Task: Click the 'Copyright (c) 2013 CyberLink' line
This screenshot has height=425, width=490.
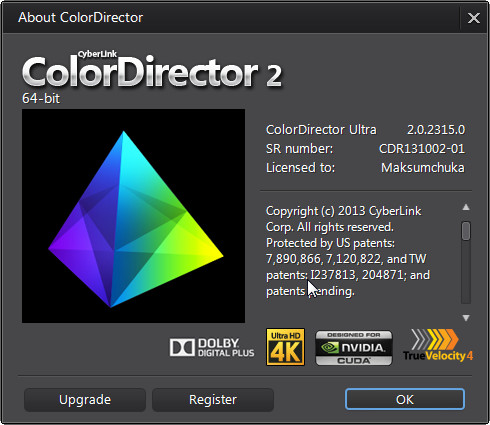Action: (344, 211)
